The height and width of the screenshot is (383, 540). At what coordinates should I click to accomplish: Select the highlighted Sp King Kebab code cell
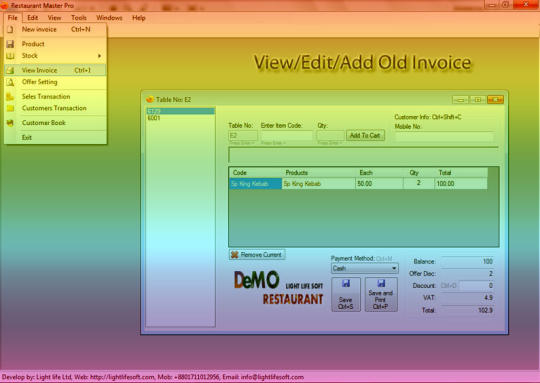click(256, 184)
